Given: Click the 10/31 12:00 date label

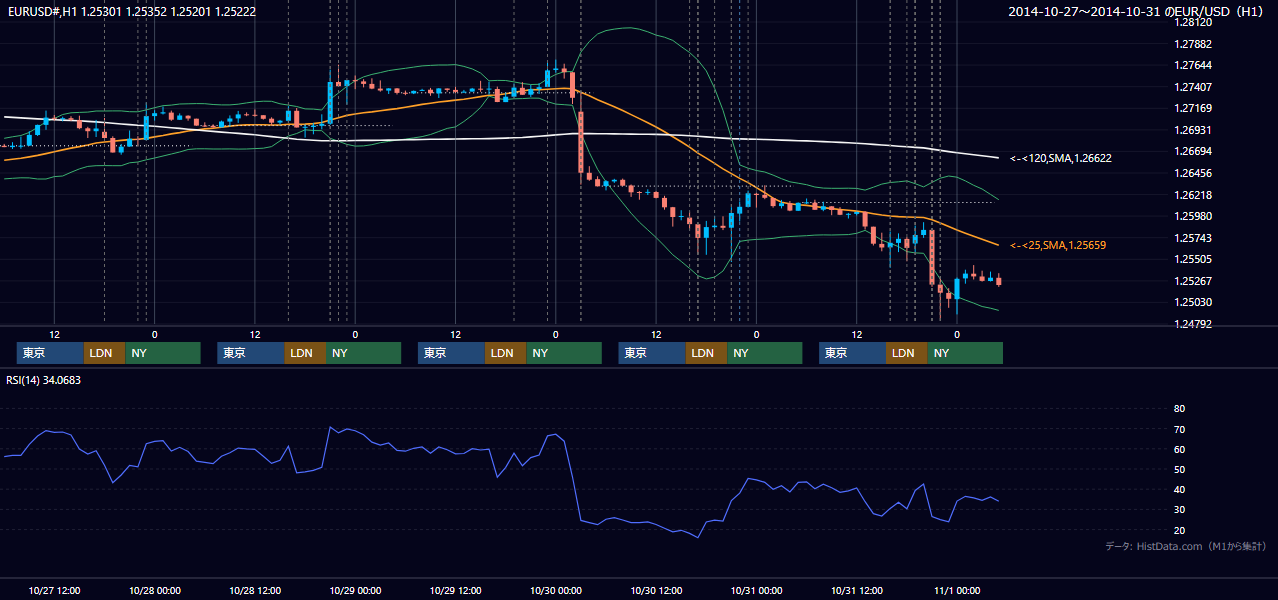Looking at the screenshot, I should click(x=856, y=590).
